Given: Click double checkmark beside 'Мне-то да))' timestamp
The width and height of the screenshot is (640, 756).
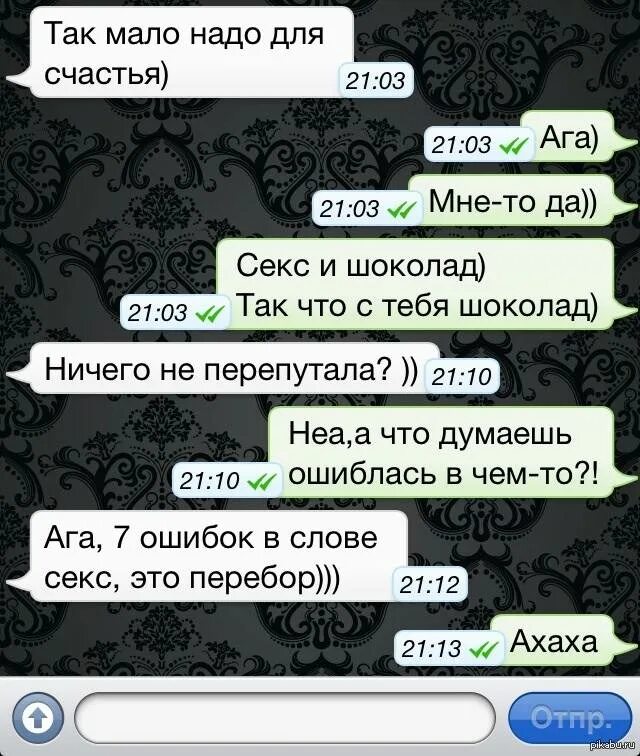Looking at the screenshot, I should point(402,210).
